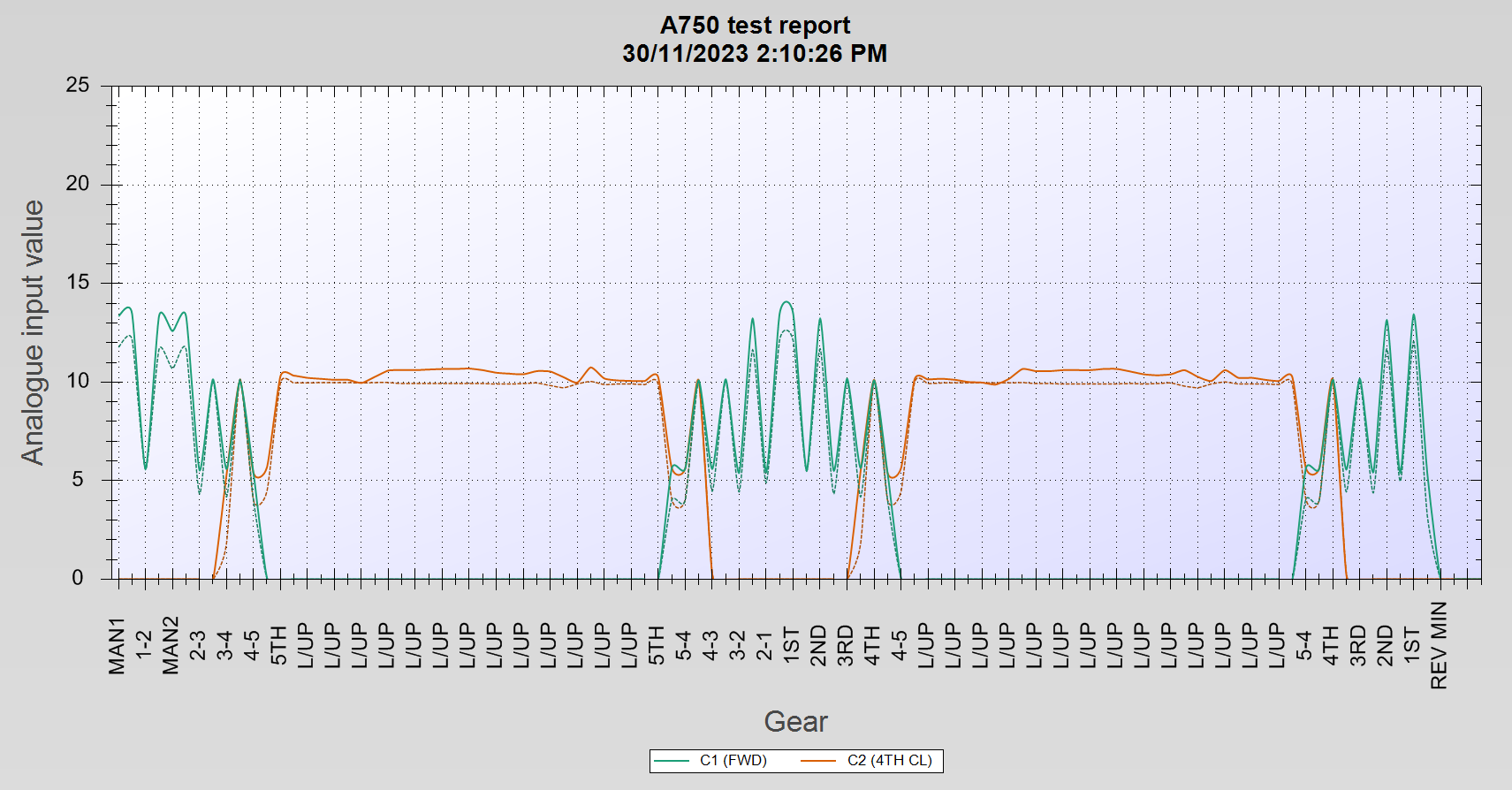The width and height of the screenshot is (1512, 790).
Task: Click the C2 (4TH CL) legend label
Action: click(x=889, y=760)
